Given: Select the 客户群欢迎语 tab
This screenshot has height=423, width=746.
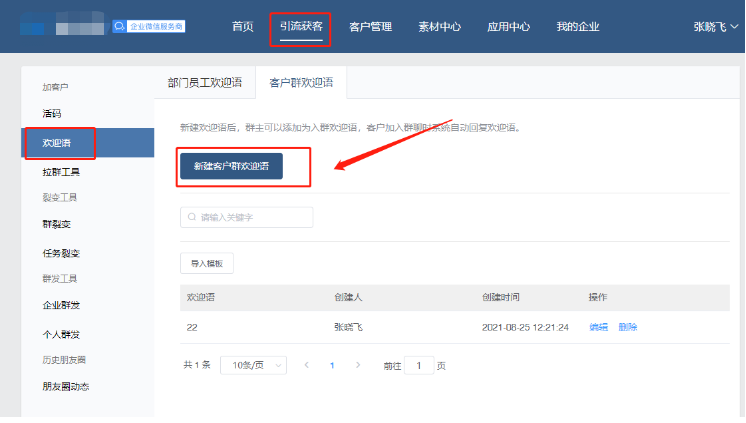Looking at the screenshot, I should coord(301,83).
